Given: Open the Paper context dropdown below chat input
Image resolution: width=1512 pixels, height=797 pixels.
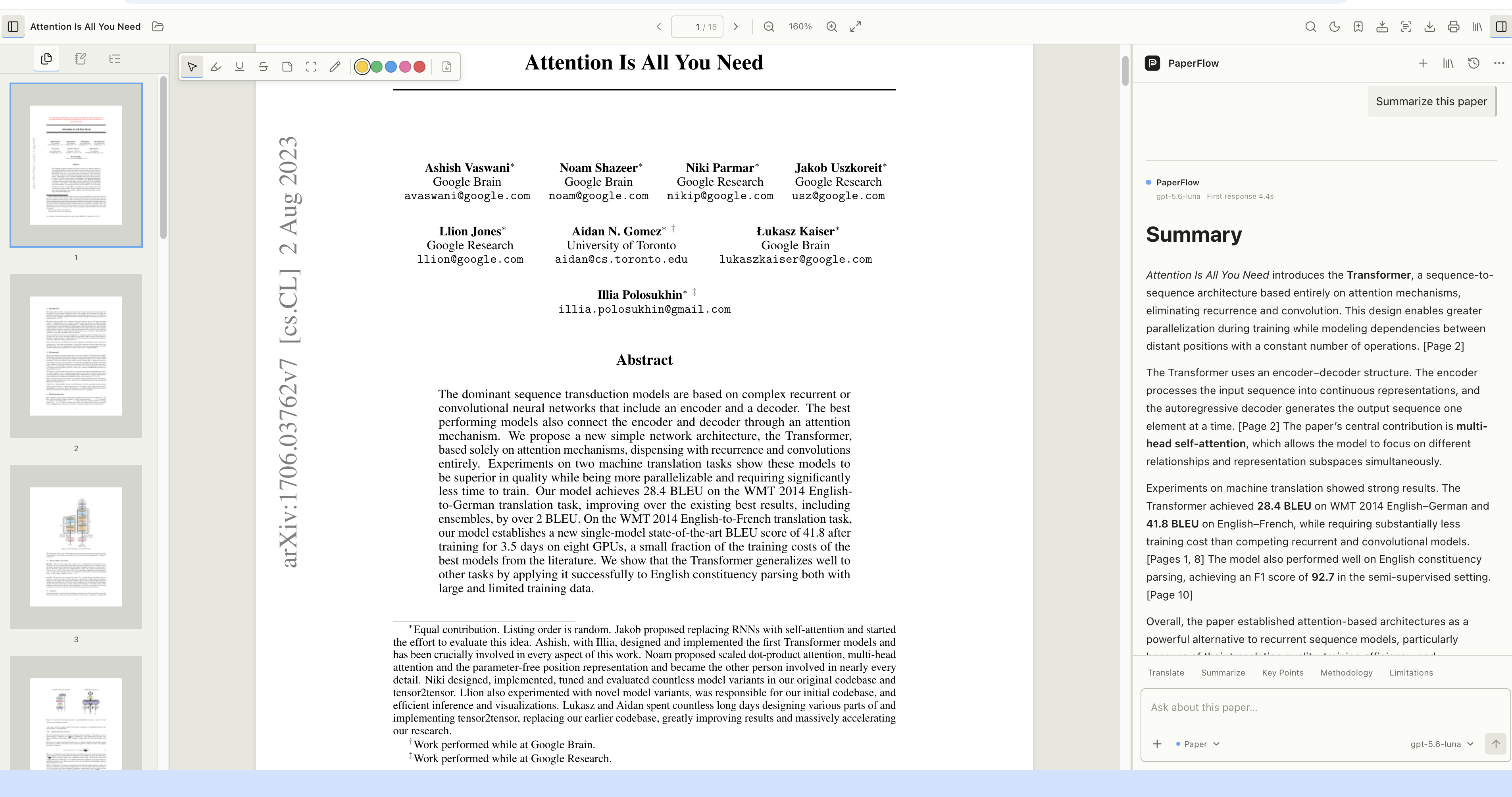Looking at the screenshot, I should (x=1198, y=743).
